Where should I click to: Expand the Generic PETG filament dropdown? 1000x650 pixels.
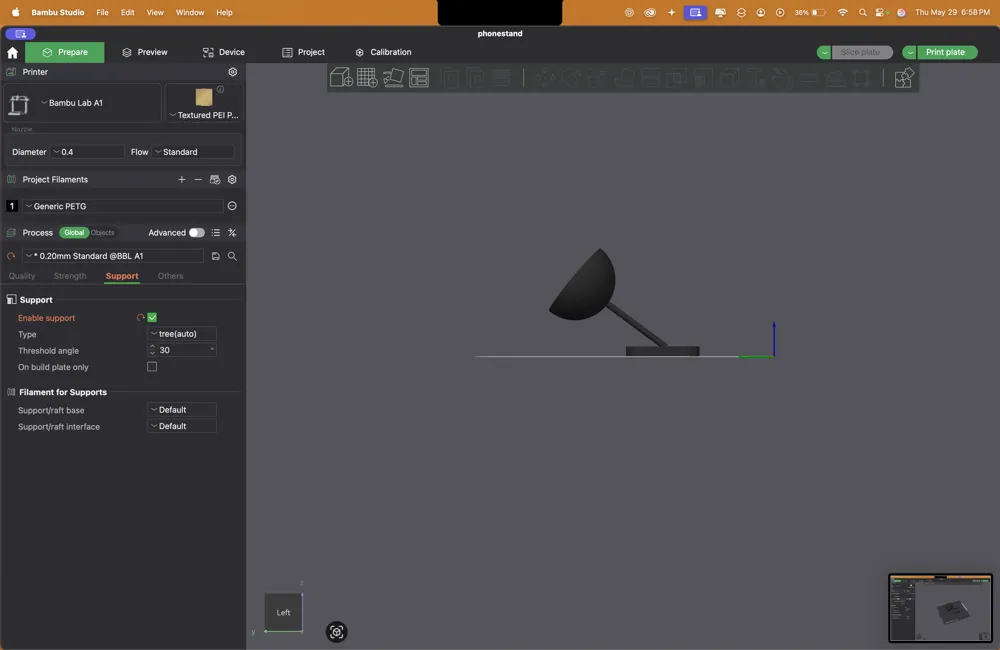(123, 206)
